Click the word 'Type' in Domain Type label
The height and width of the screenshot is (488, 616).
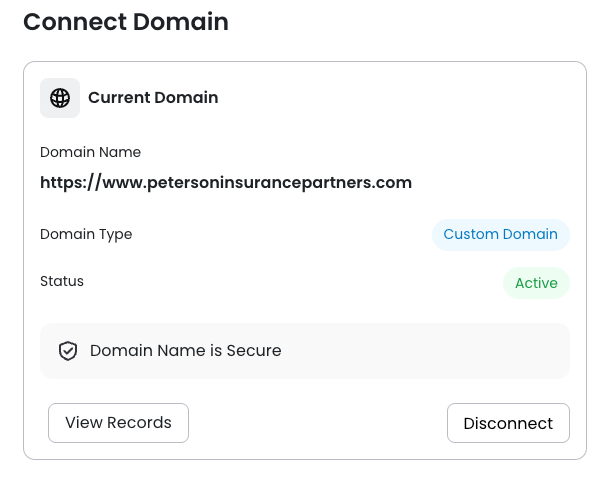[115, 234]
